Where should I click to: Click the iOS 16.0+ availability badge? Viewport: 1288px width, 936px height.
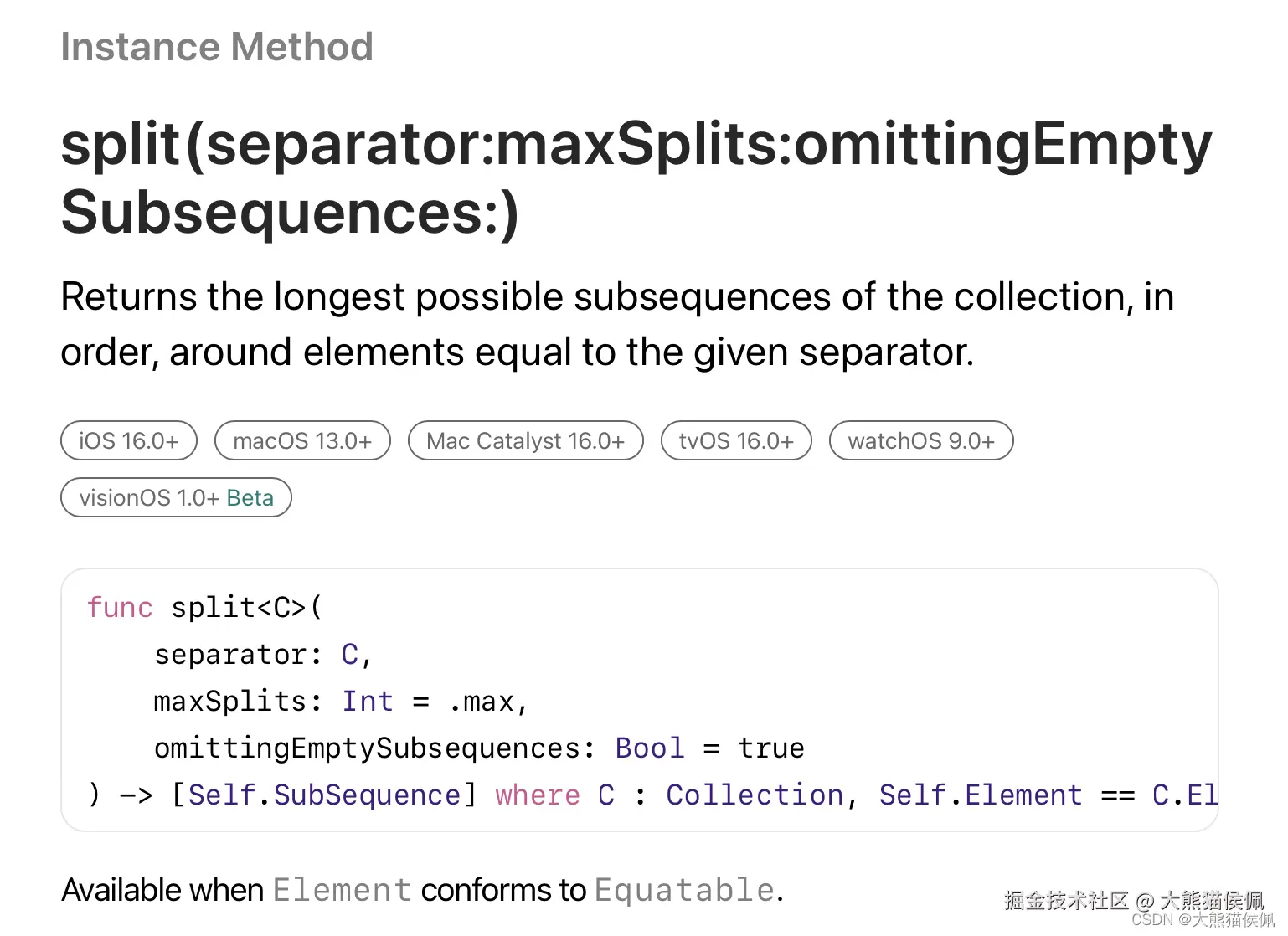point(129,441)
